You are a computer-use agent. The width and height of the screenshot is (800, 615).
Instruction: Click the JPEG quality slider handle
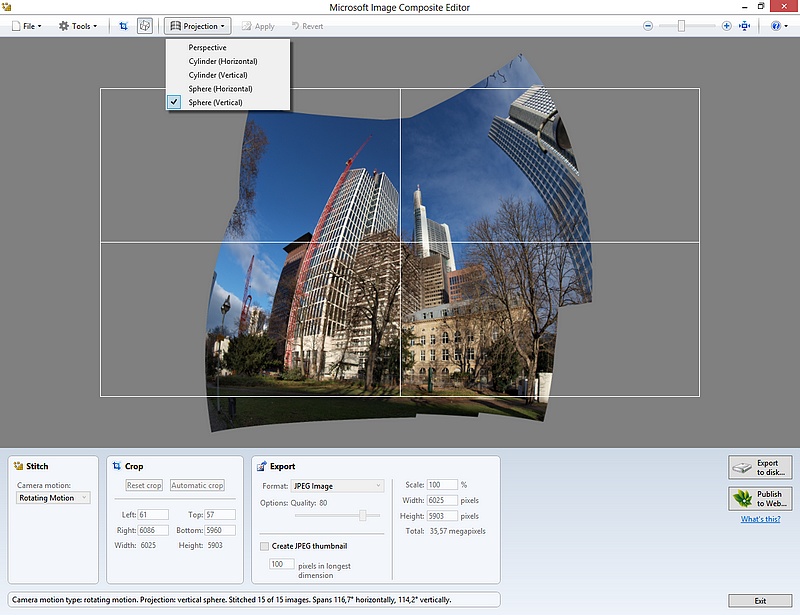coord(363,515)
